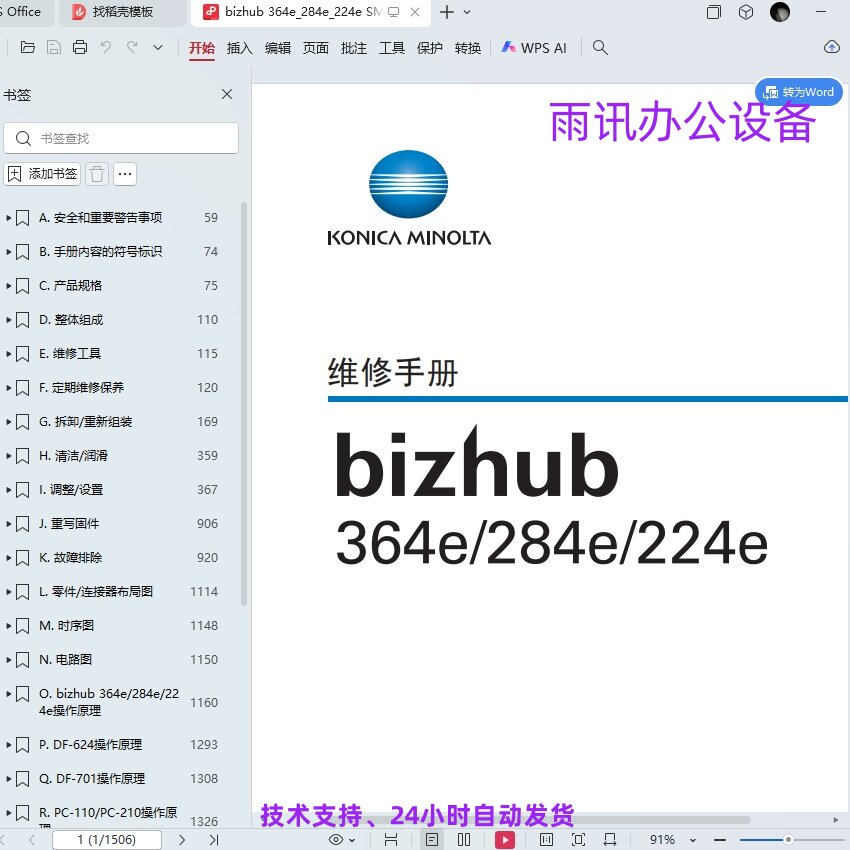Image resolution: width=850 pixels, height=850 pixels.
Task: Open bookmark G. 拆卸/重新组装
Action: (85, 422)
